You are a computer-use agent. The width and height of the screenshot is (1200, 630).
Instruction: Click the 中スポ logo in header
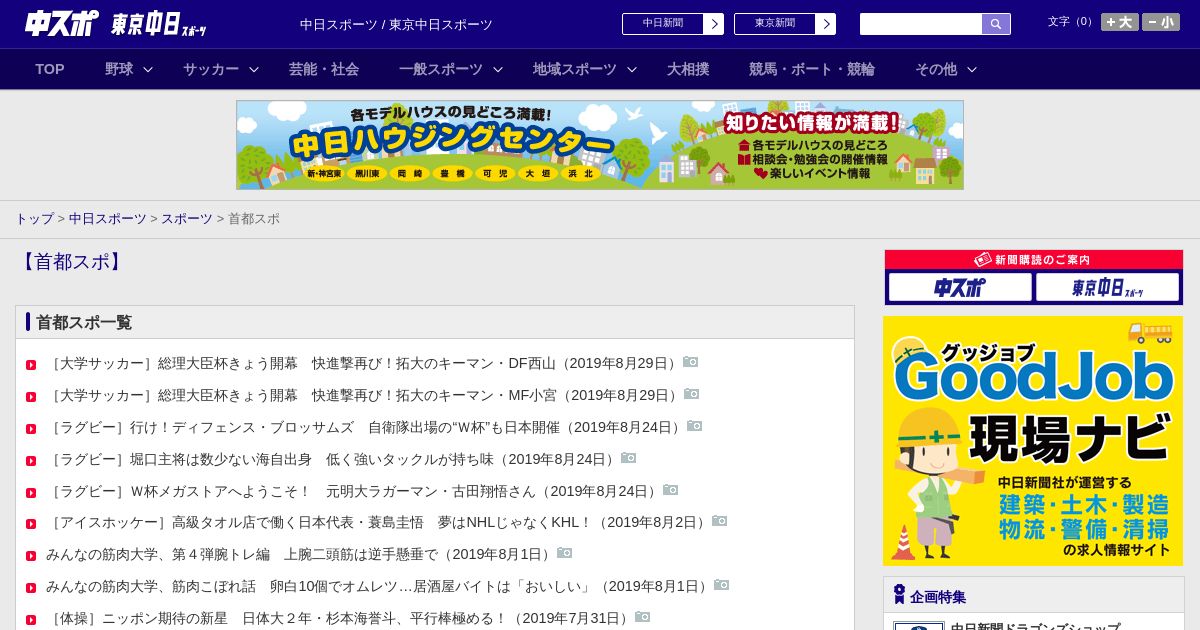(61, 23)
